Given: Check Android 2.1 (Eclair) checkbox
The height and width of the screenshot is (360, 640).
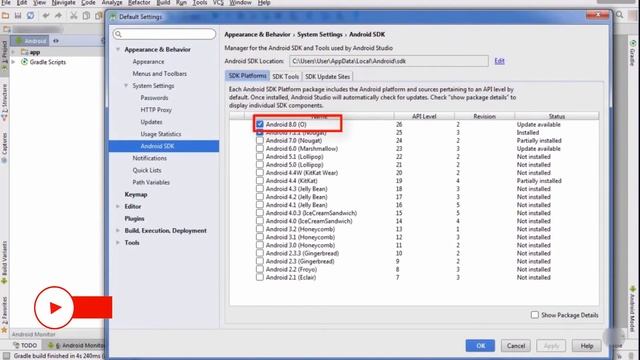Looking at the screenshot, I should point(260,277).
